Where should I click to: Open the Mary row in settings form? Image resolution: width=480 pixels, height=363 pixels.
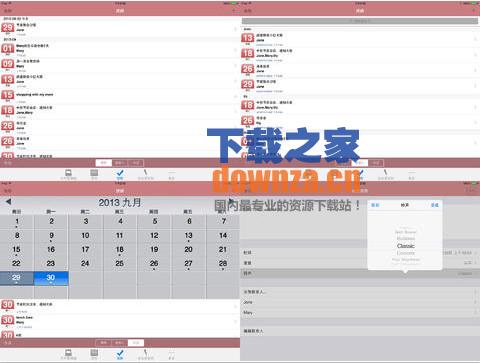click(x=360, y=313)
